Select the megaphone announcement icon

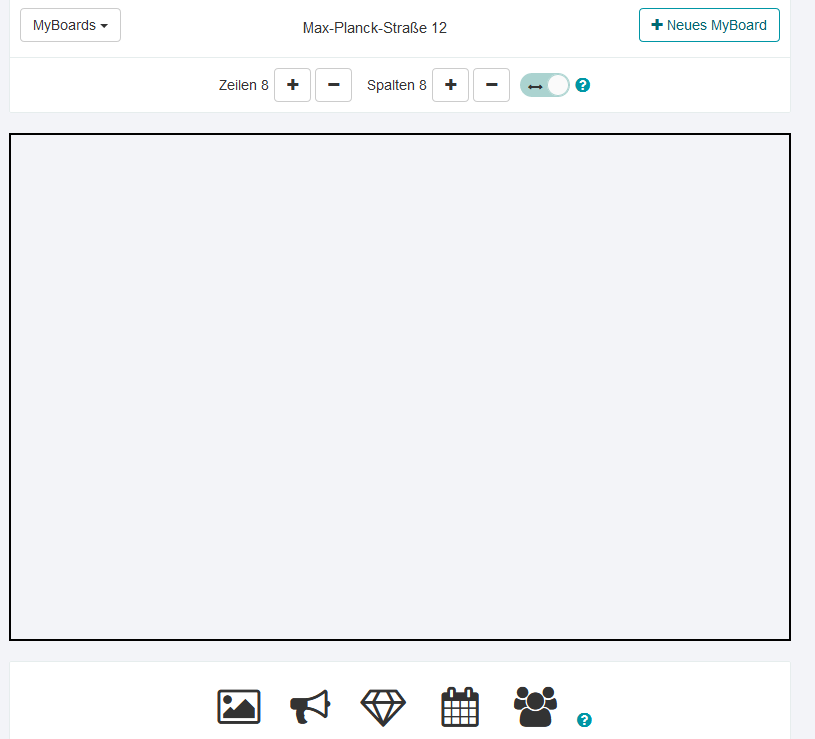(310, 707)
